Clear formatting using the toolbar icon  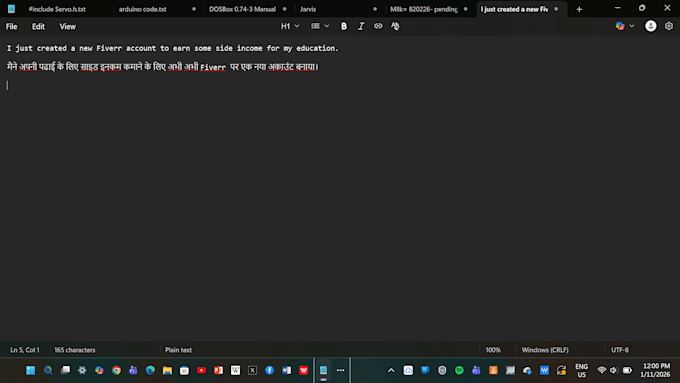click(395, 26)
